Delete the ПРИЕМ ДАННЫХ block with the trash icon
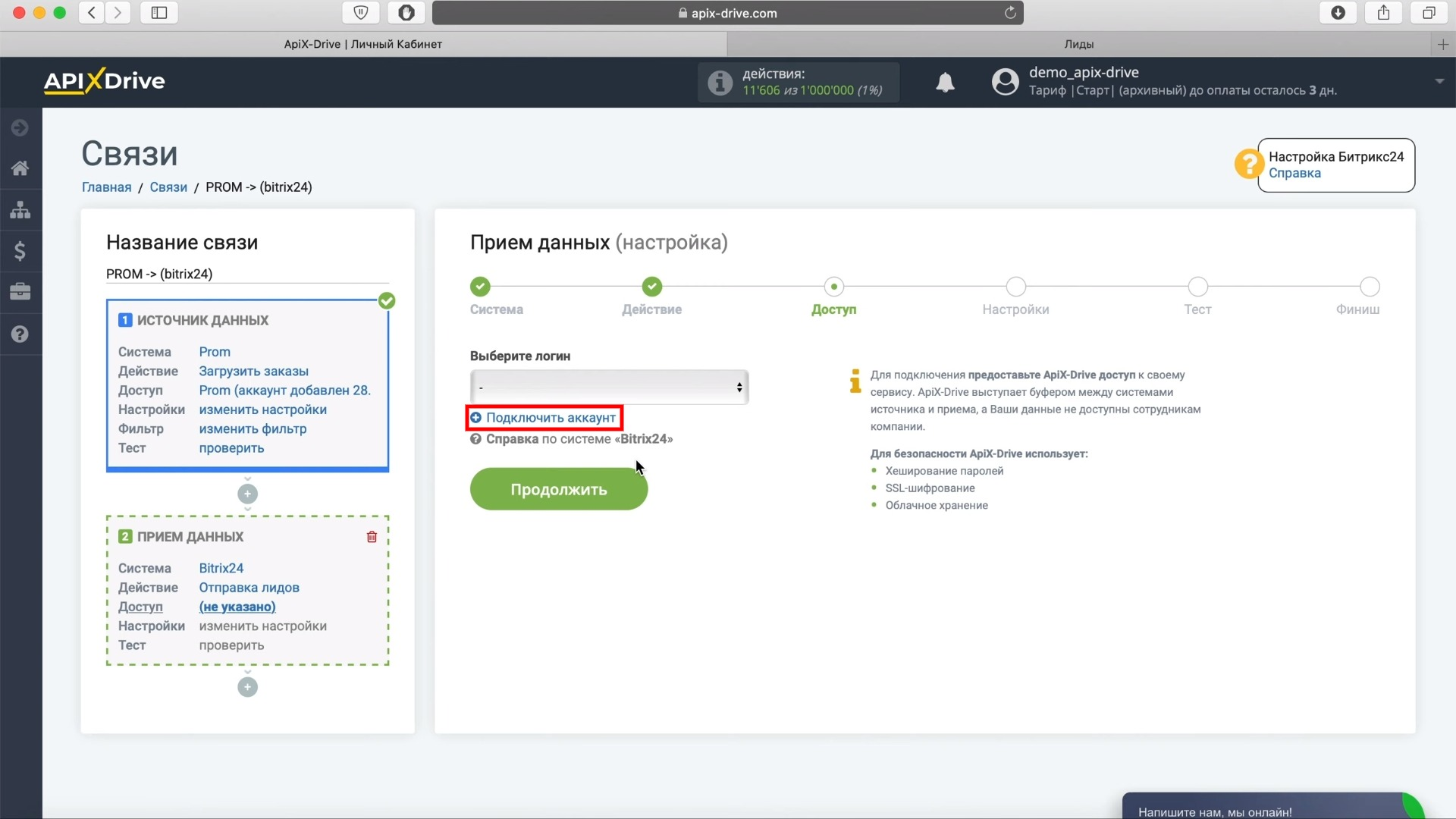 pos(372,537)
